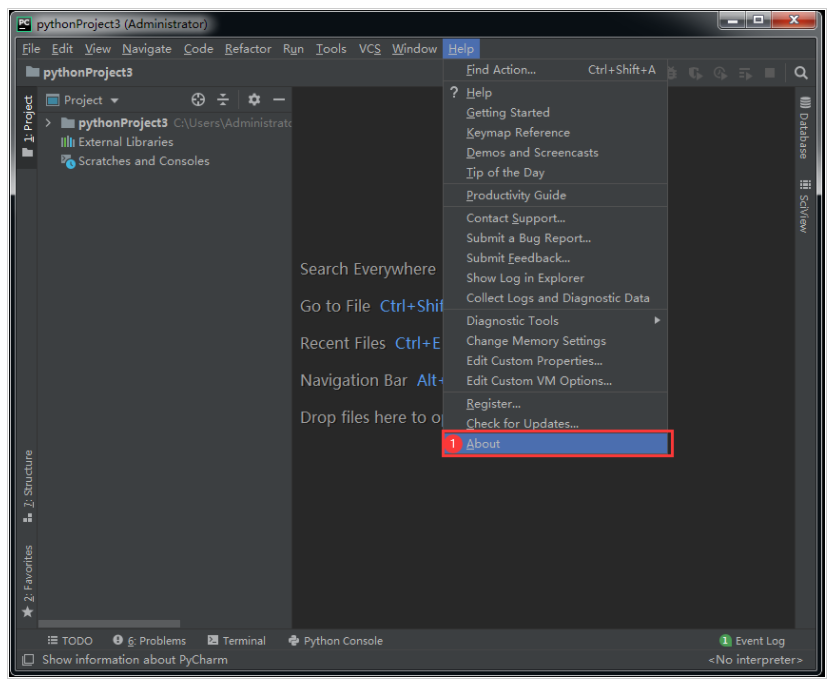Open the Database tool window

(x=804, y=128)
